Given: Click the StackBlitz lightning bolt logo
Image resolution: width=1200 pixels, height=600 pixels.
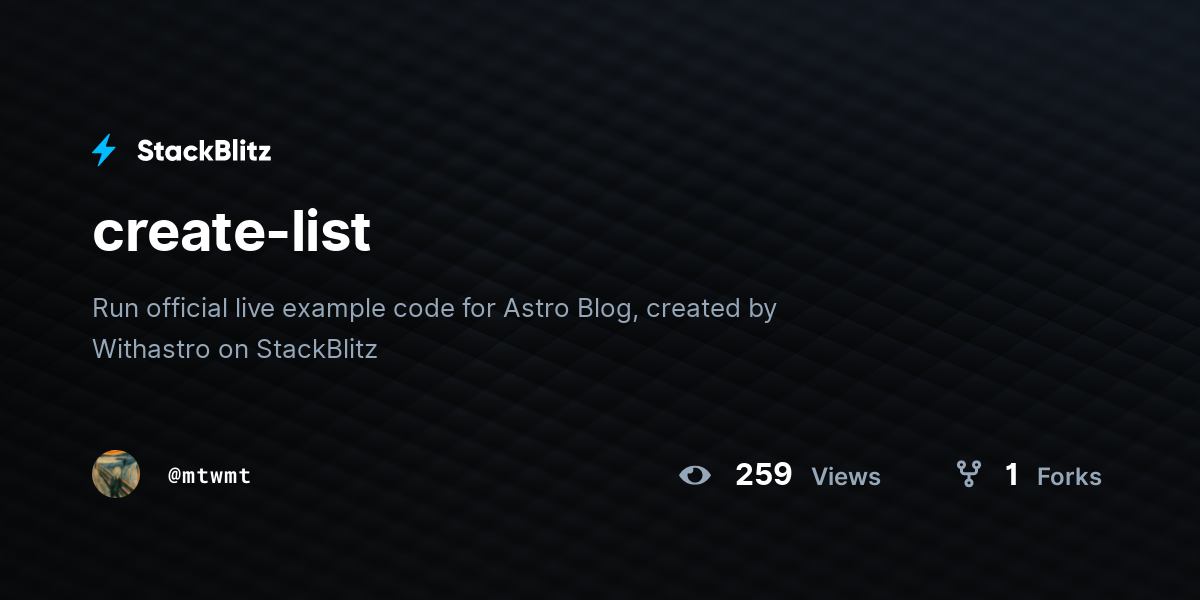Looking at the screenshot, I should [104, 150].
